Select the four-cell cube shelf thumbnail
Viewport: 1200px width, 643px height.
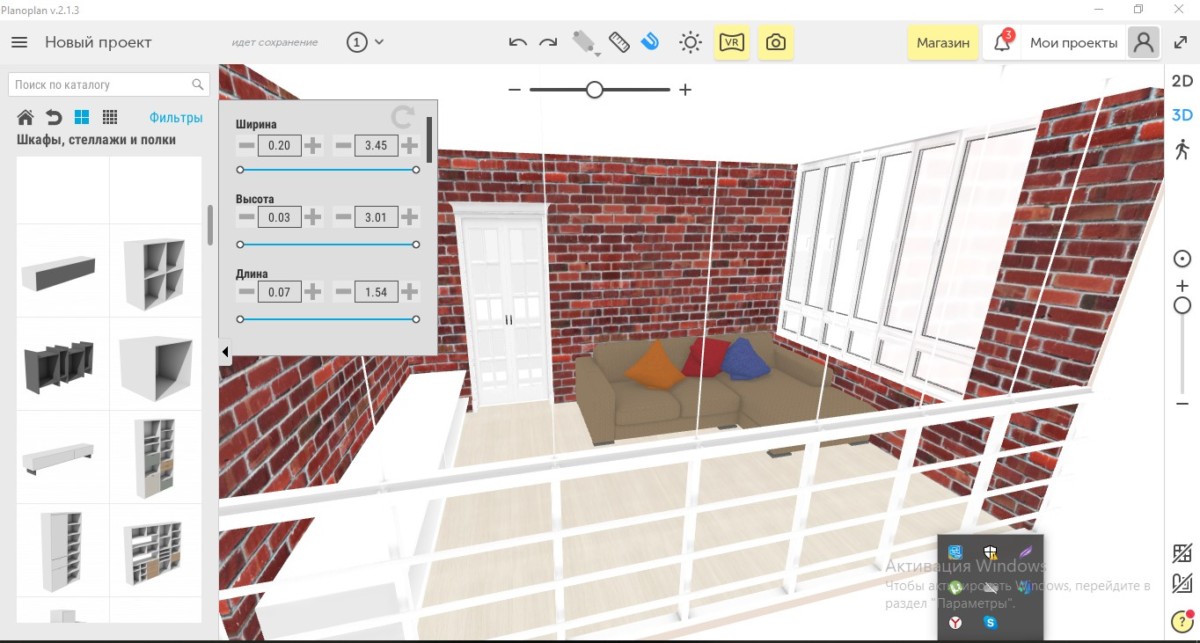pos(155,272)
